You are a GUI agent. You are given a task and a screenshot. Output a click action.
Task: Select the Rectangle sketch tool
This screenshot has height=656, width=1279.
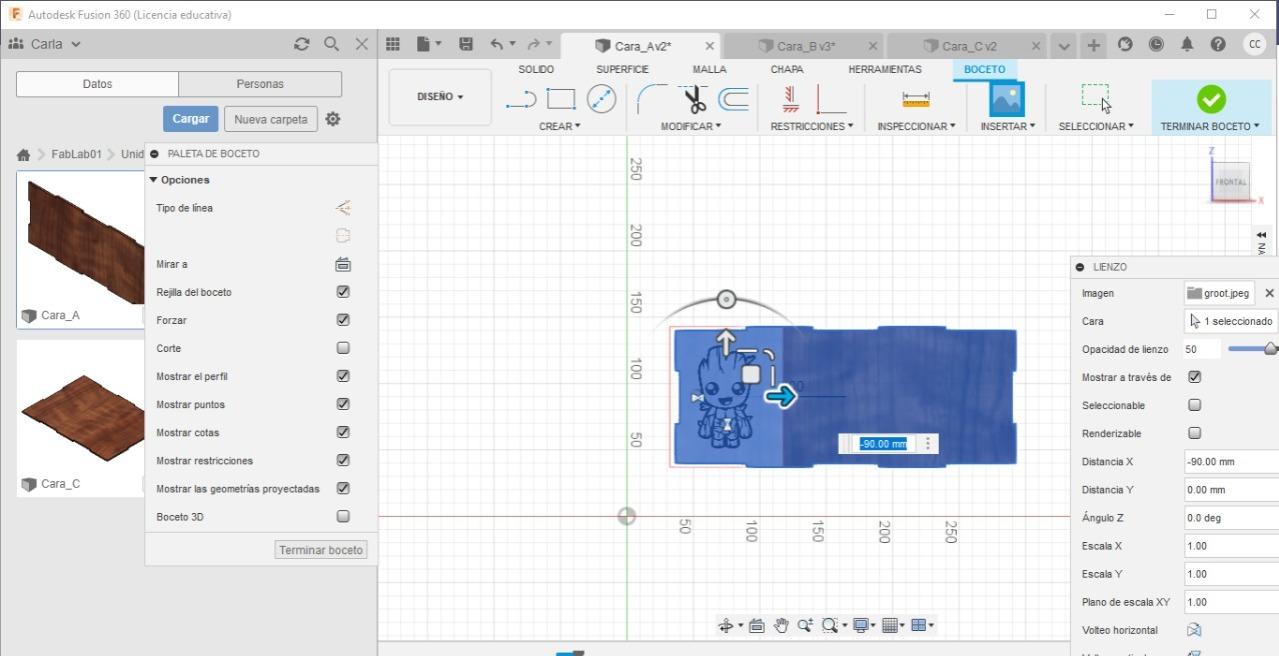tap(561, 99)
